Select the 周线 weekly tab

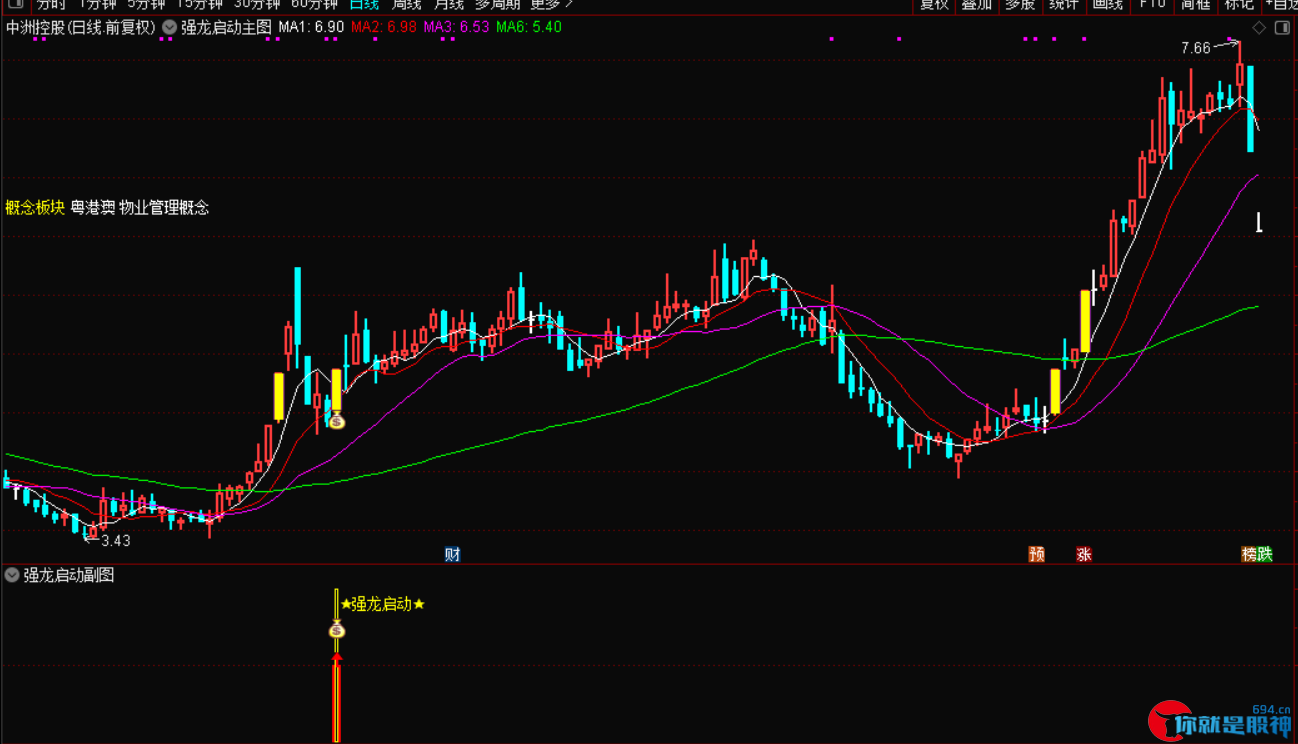coord(407,4)
